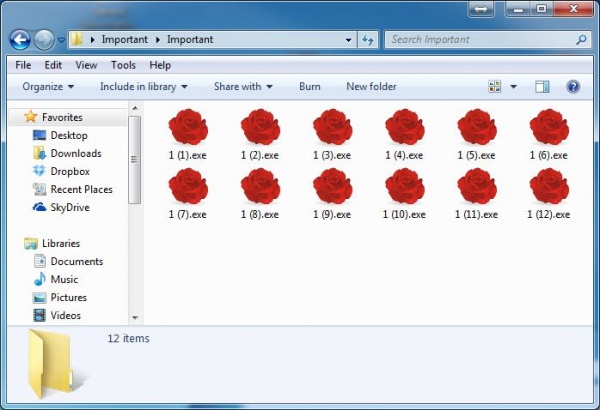This screenshot has width=600, height=410.
Task: Select the 1 (12).exe file icon
Action: pos(548,187)
